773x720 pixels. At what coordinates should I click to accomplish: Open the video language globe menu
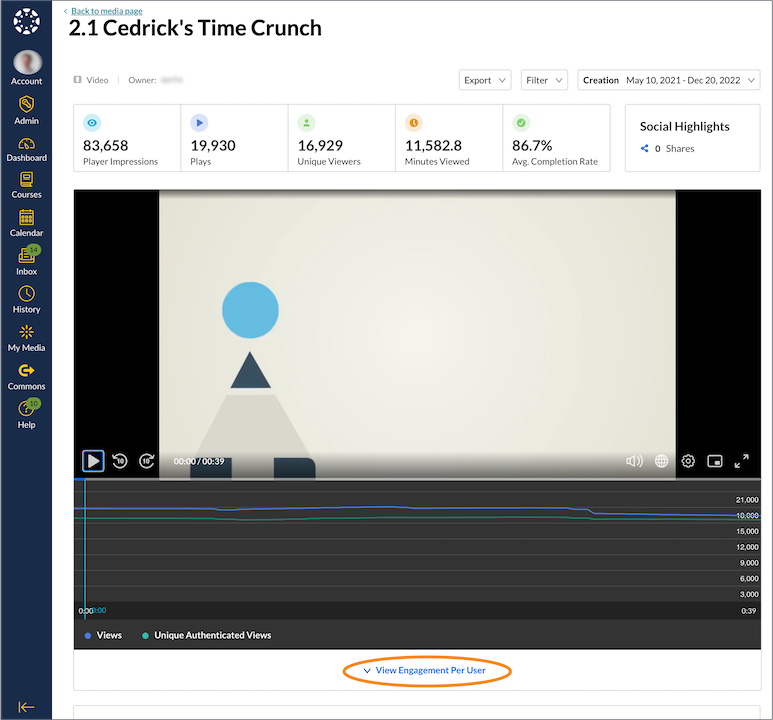(x=662, y=461)
